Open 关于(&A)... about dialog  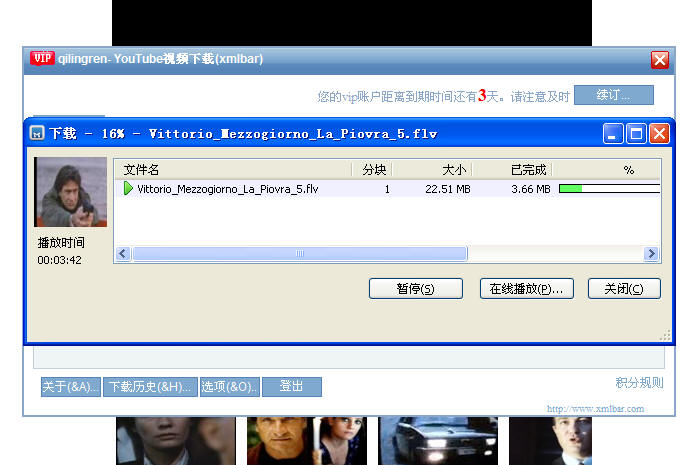(x=70, y=387)
